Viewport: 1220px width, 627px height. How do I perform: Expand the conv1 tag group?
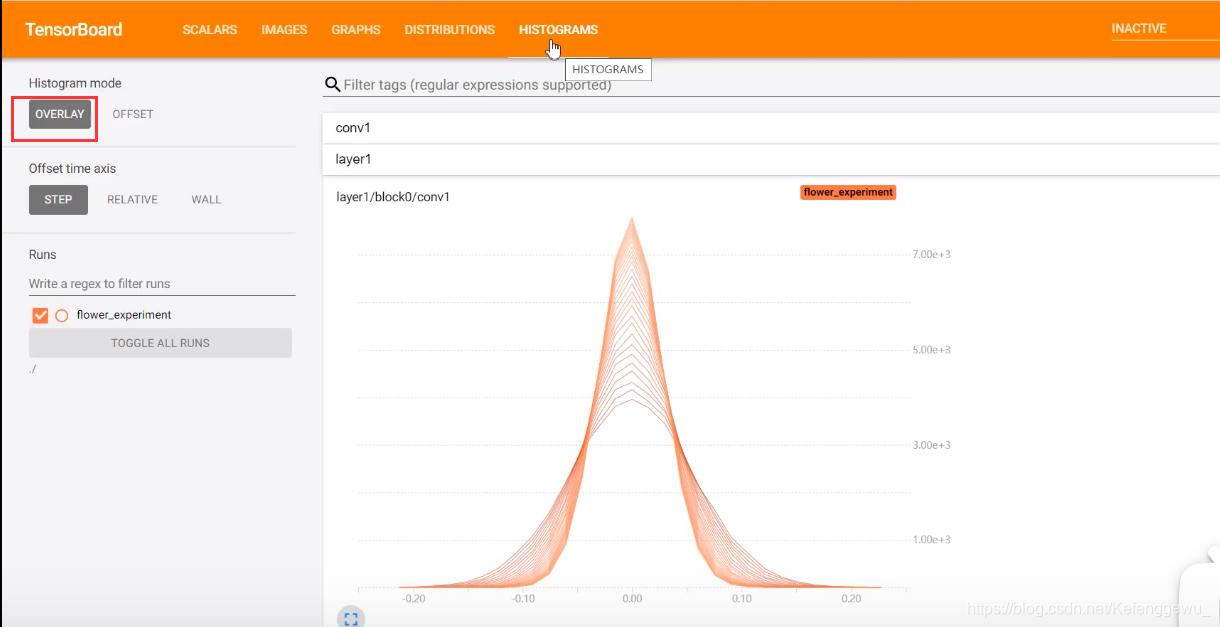771,128
